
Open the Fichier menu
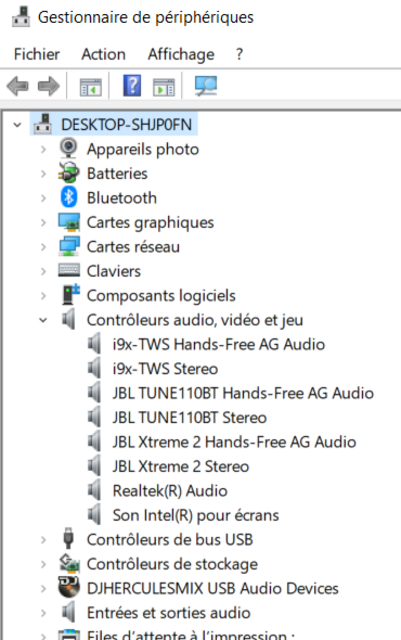[x=37, y=54]
